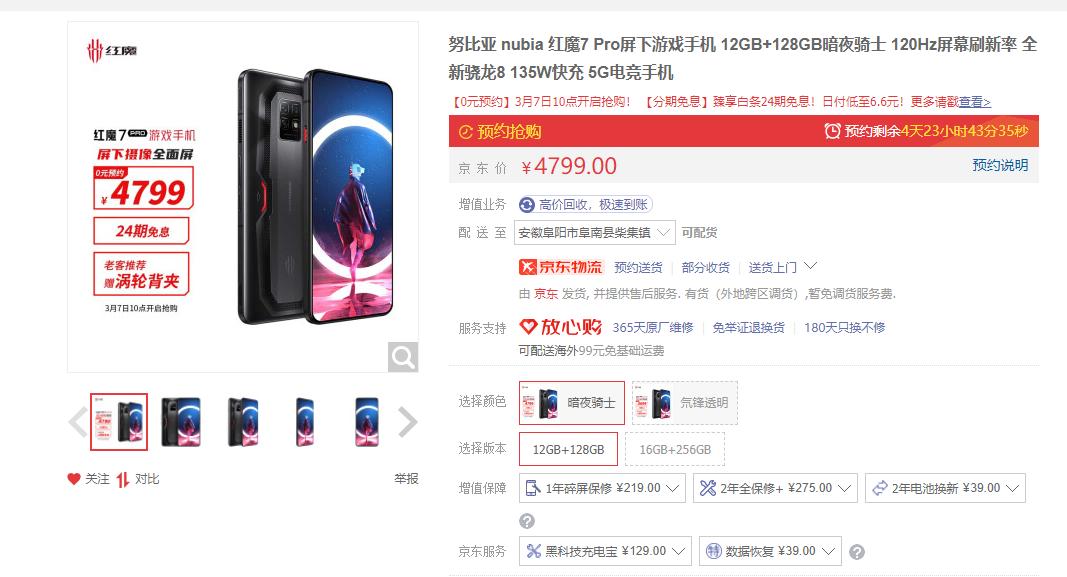The image size is (1067, 577).
Task: Choose the 16GB+256GB version
Action: 675,450
